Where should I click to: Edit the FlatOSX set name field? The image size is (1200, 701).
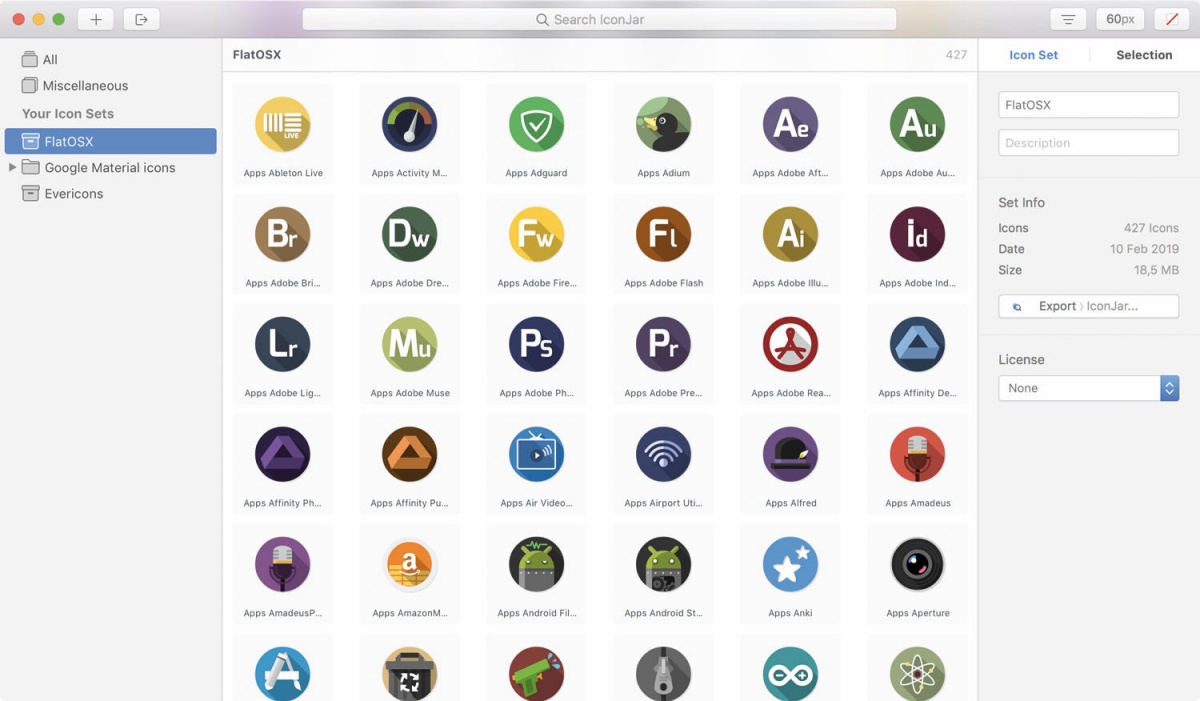click(x=1088, y=104)
